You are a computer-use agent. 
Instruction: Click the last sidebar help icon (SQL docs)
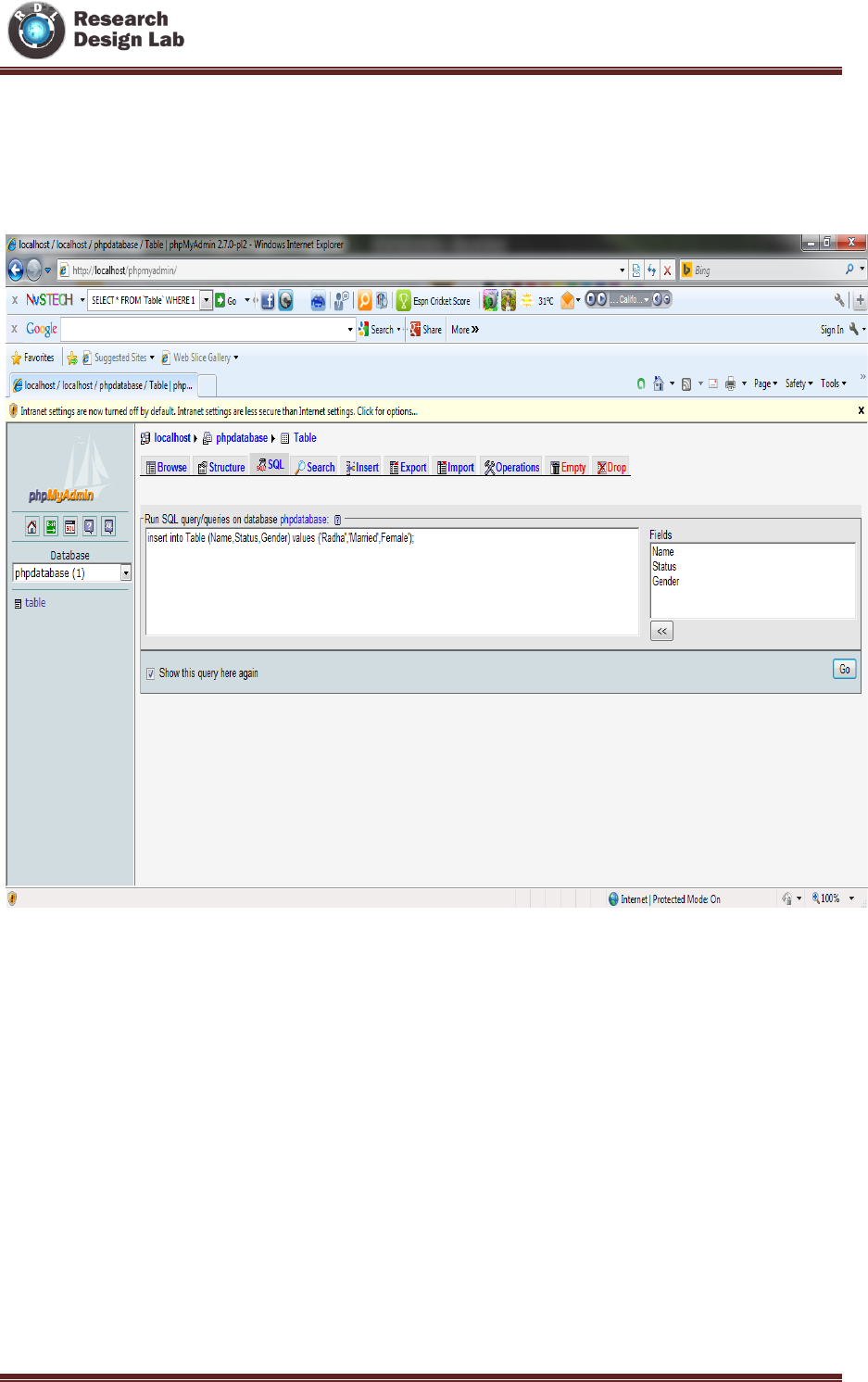(108, 526)
